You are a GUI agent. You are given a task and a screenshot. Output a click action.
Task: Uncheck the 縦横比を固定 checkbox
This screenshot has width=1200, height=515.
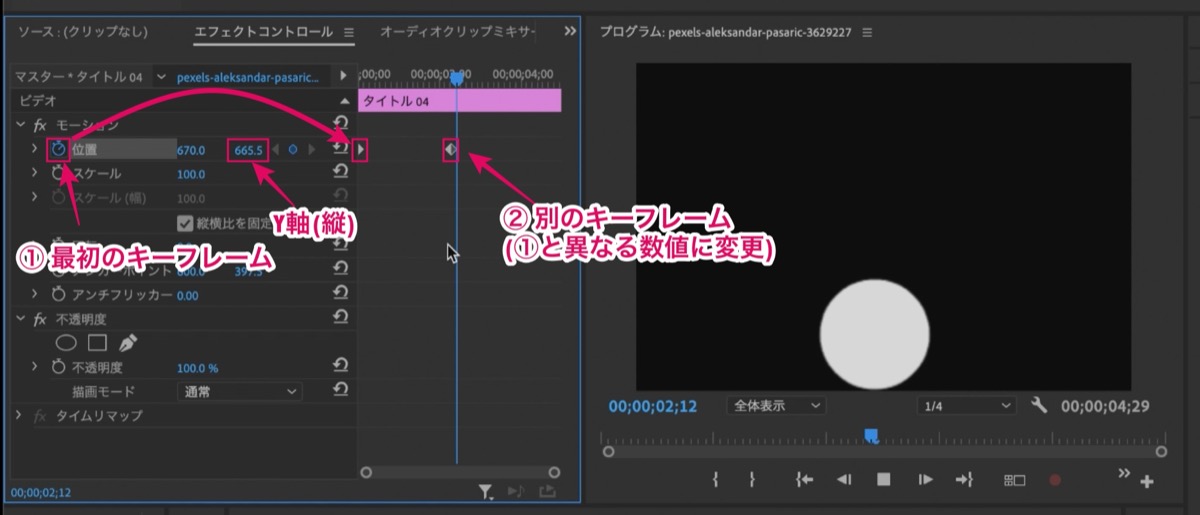(184, 223)
